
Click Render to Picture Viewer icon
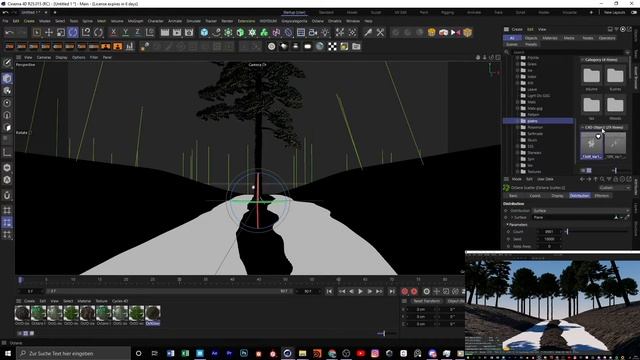point(177,32)
